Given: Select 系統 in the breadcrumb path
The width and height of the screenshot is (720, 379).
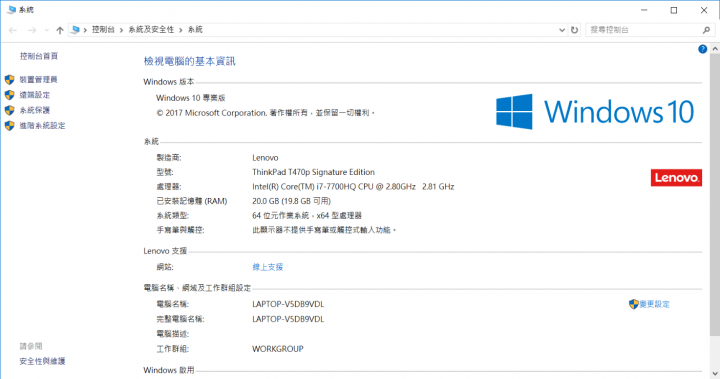Looking at the screenshot, I should (195, 29).
